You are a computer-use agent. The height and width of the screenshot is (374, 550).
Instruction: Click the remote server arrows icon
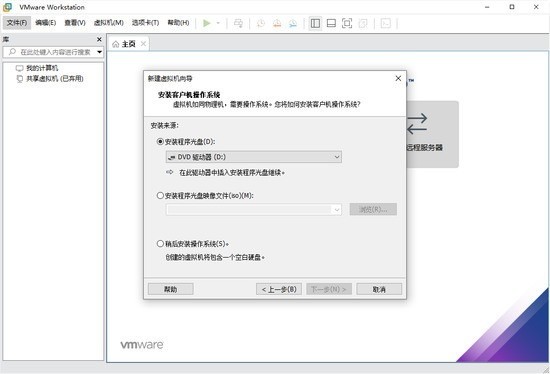[417, 124]
